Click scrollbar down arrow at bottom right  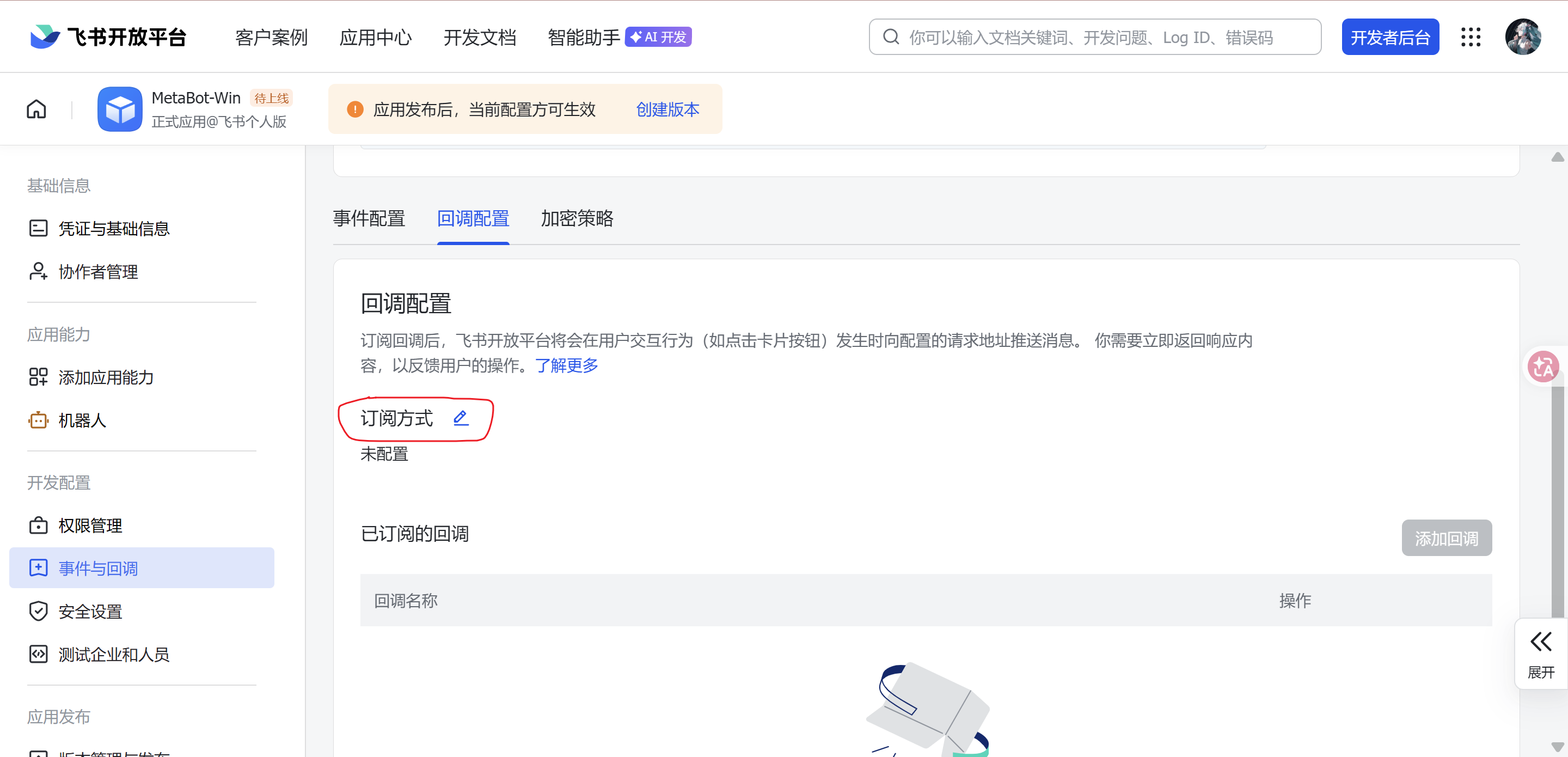[1557, 747]
